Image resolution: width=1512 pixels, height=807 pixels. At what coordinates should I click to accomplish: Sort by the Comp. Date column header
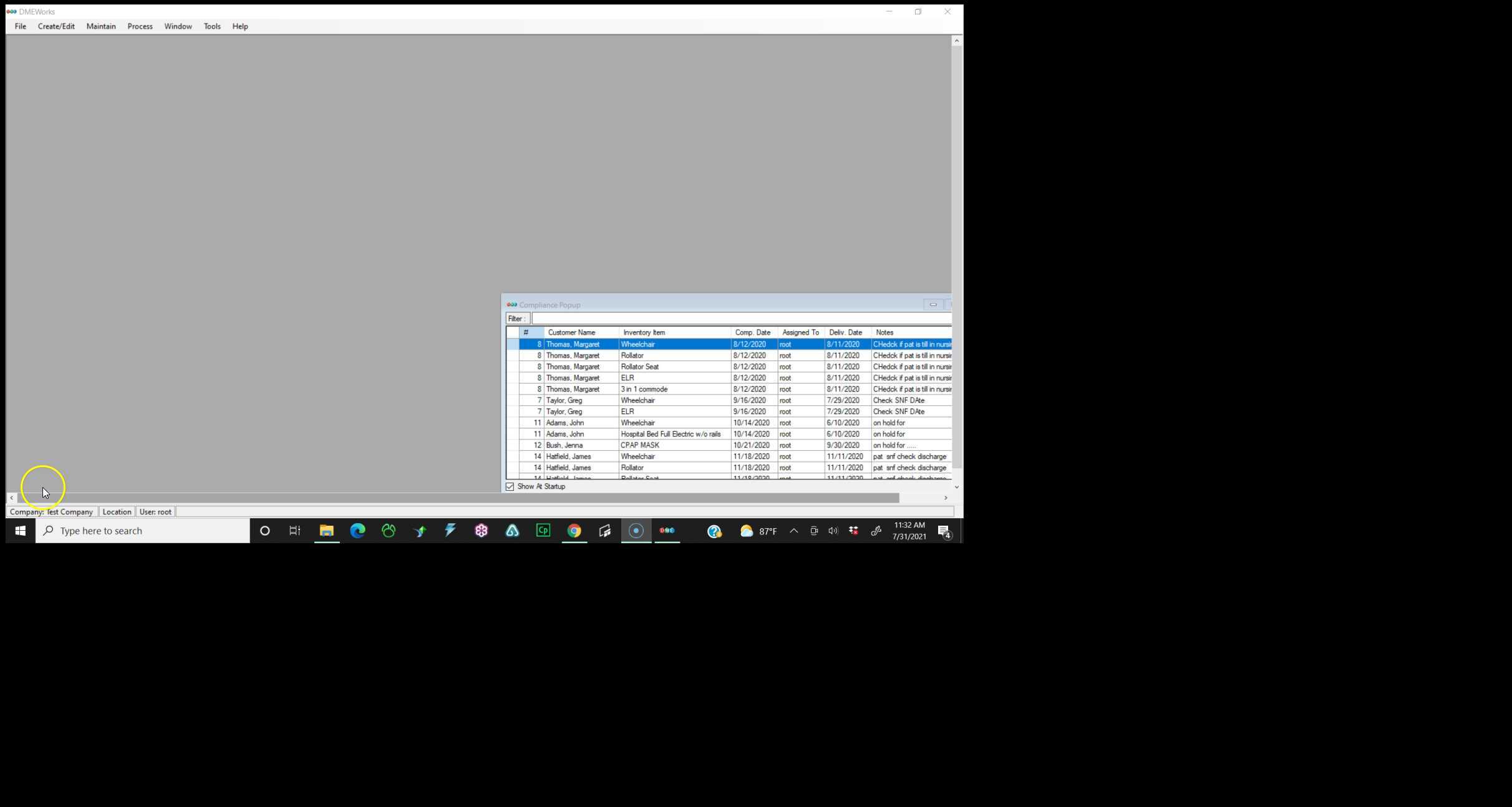tap(752, 332)
